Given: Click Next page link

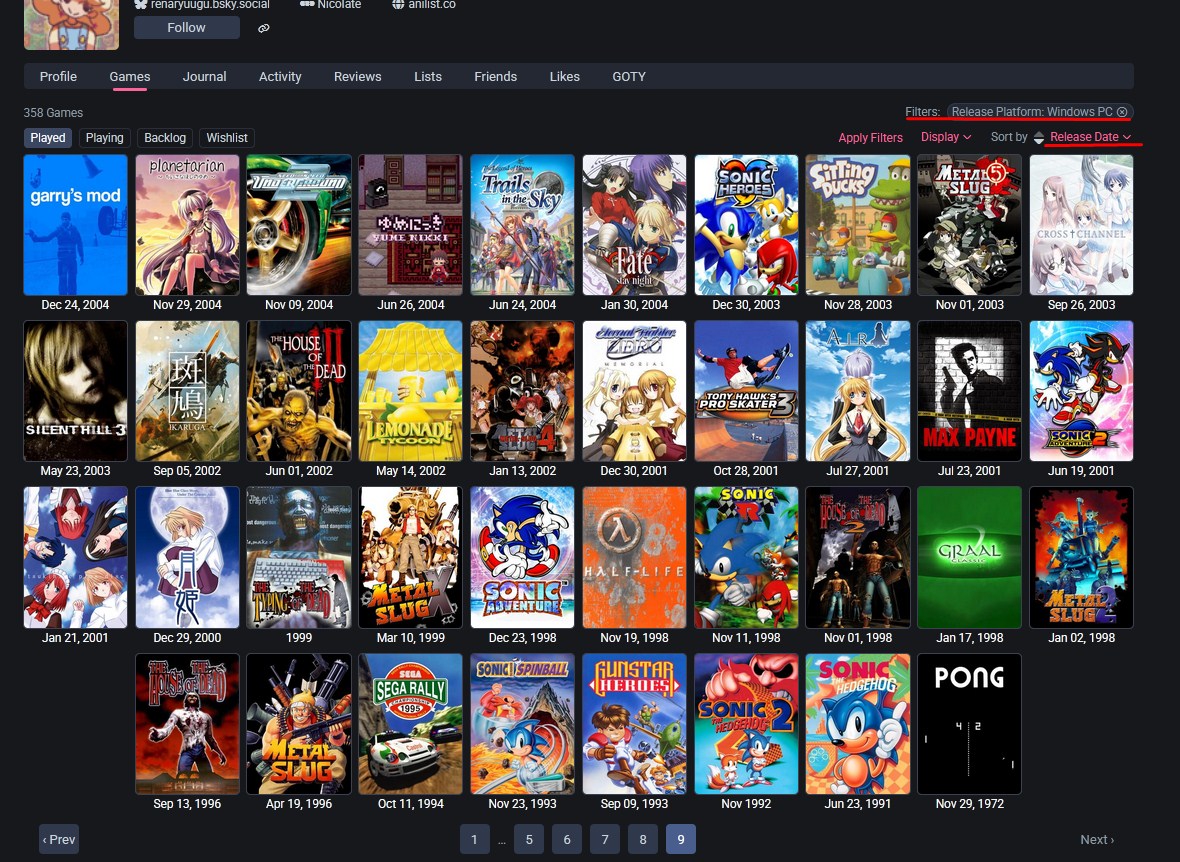Looking at the screenshot, I should coord(1096,839).
